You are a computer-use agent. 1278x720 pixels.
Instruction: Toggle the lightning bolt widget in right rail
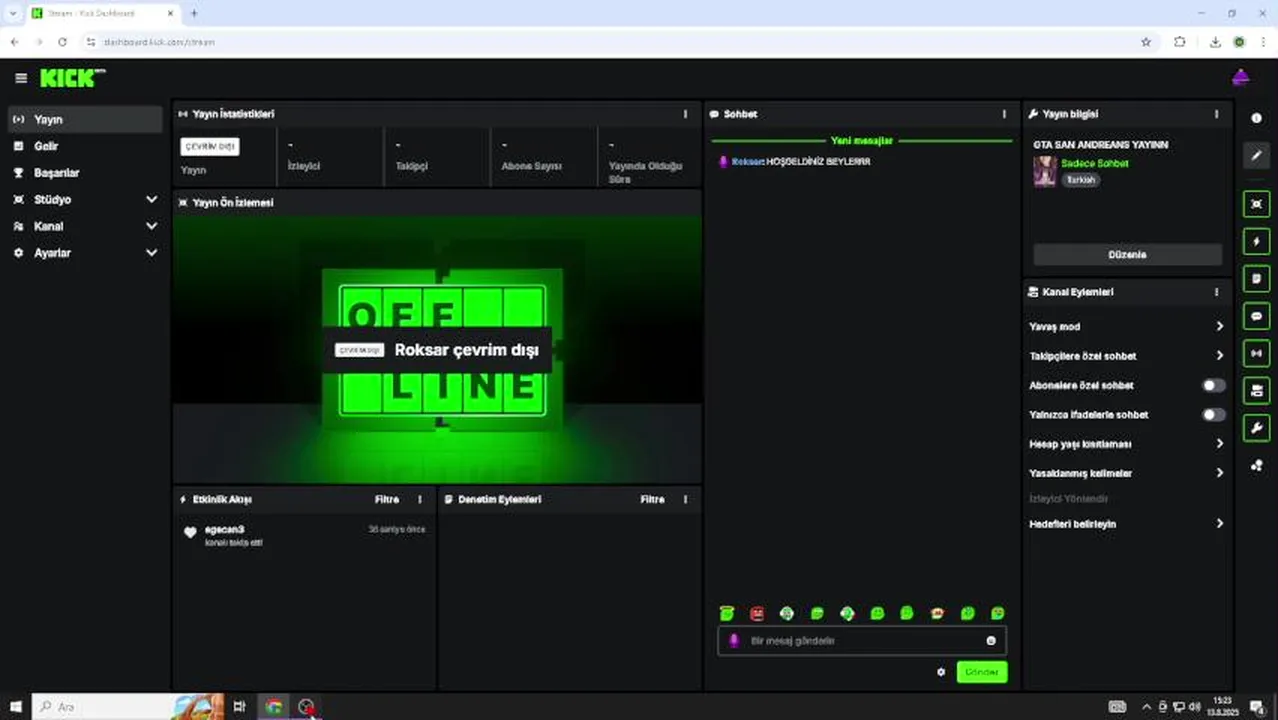(1256, 241)
